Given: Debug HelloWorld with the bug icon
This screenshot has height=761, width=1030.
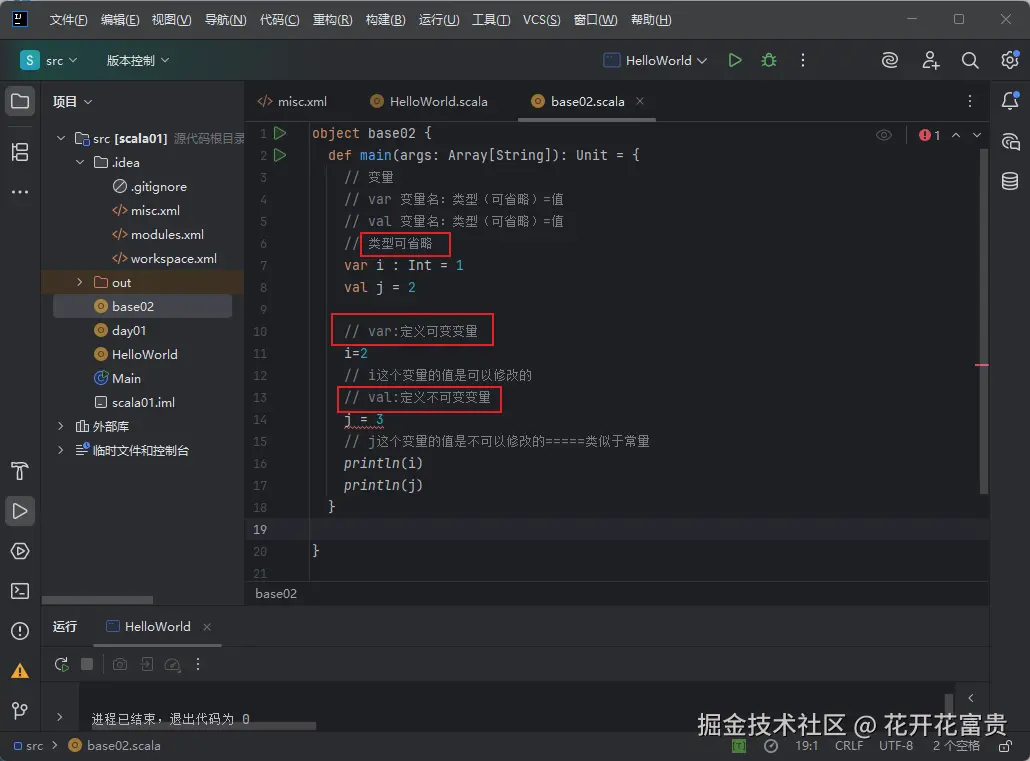Looking at the screenshot, I should pyautogui.click(x=769, y=60).
